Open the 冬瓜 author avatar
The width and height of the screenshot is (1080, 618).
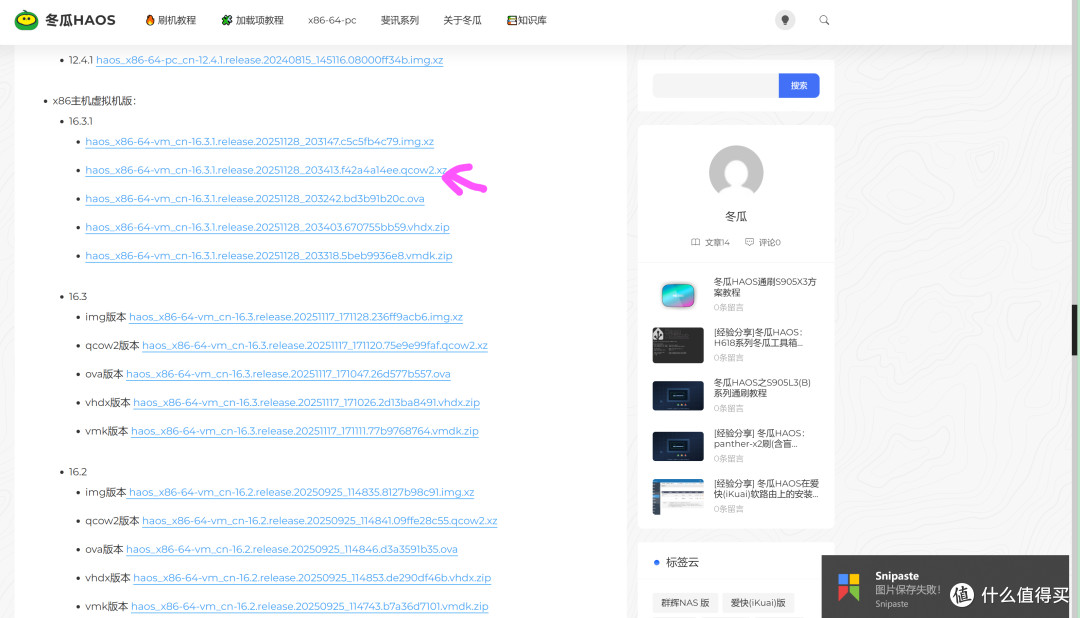736,172
